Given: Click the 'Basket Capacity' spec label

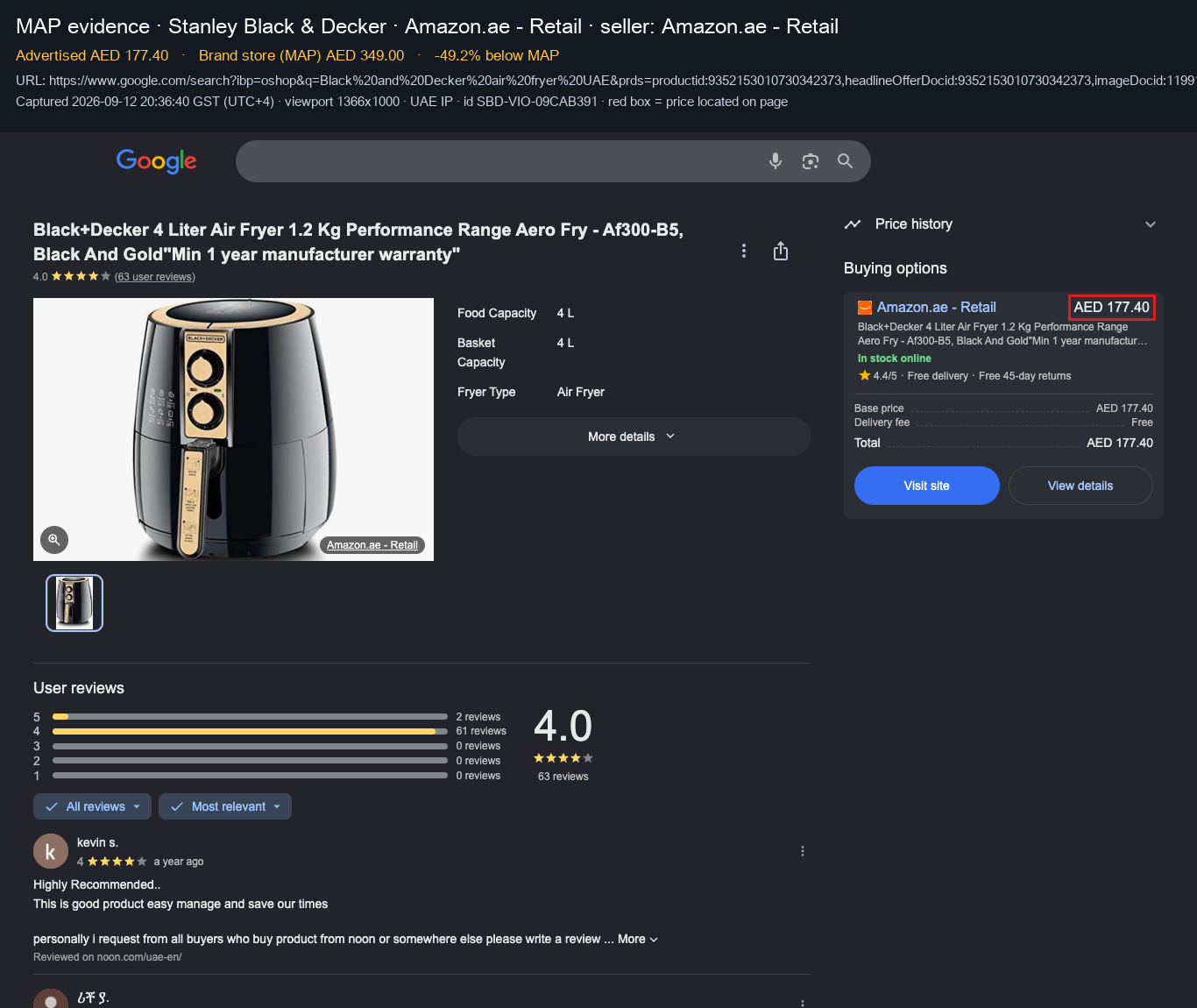Looking at the screenshot, I should [x=481, y=352].
